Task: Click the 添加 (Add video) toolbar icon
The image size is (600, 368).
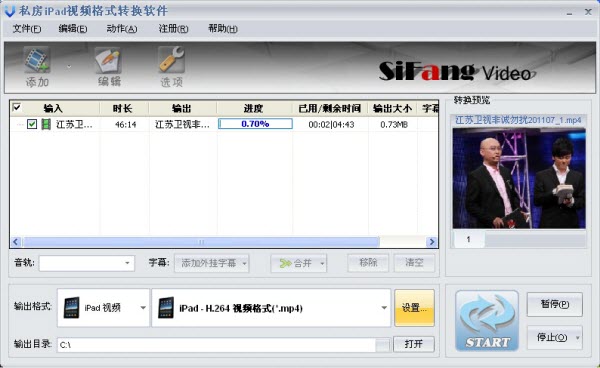Action: pyautogui.click(x=37, y=60)
